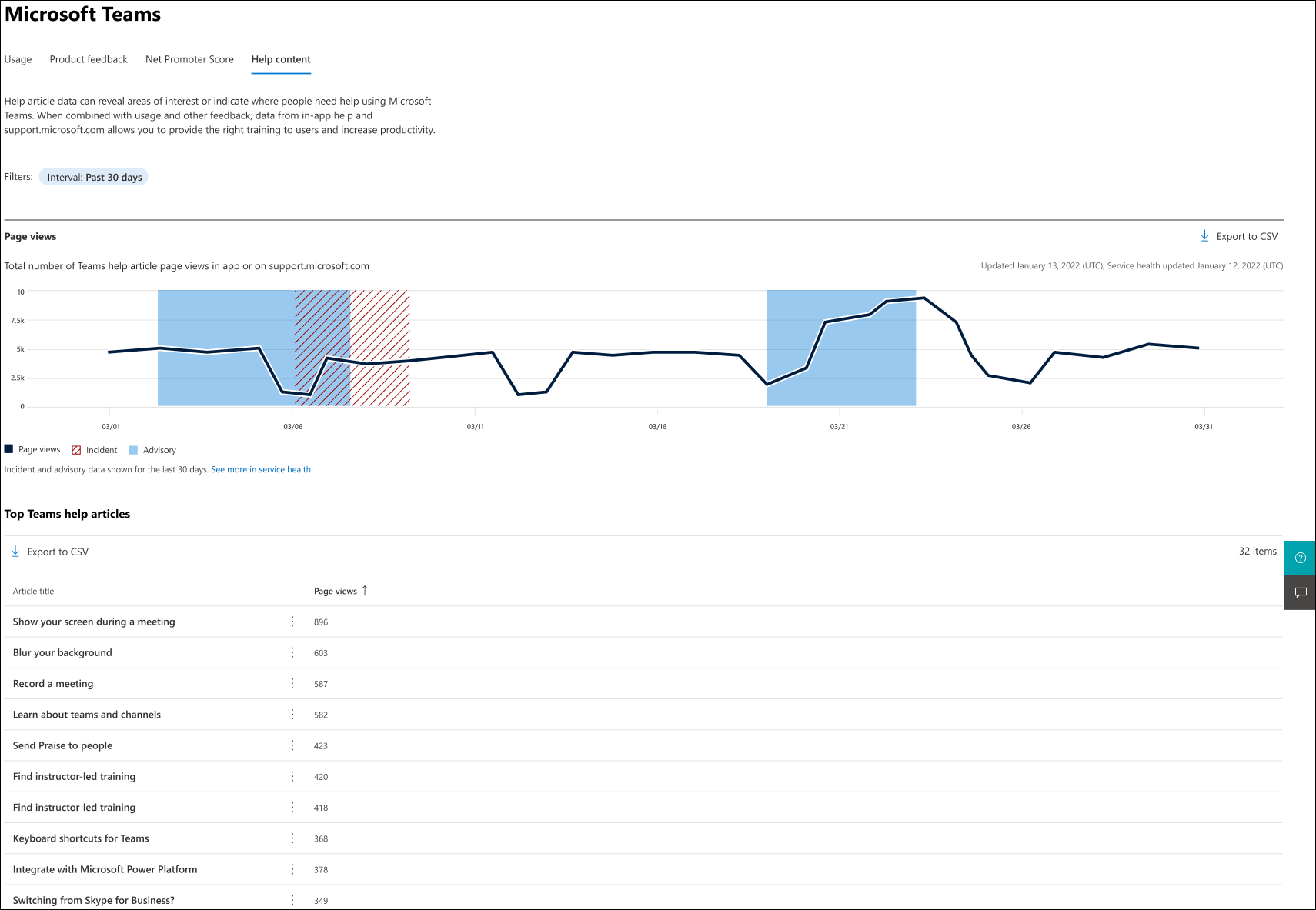Select article Show your screen during a meeting

[x=94, y=622]
